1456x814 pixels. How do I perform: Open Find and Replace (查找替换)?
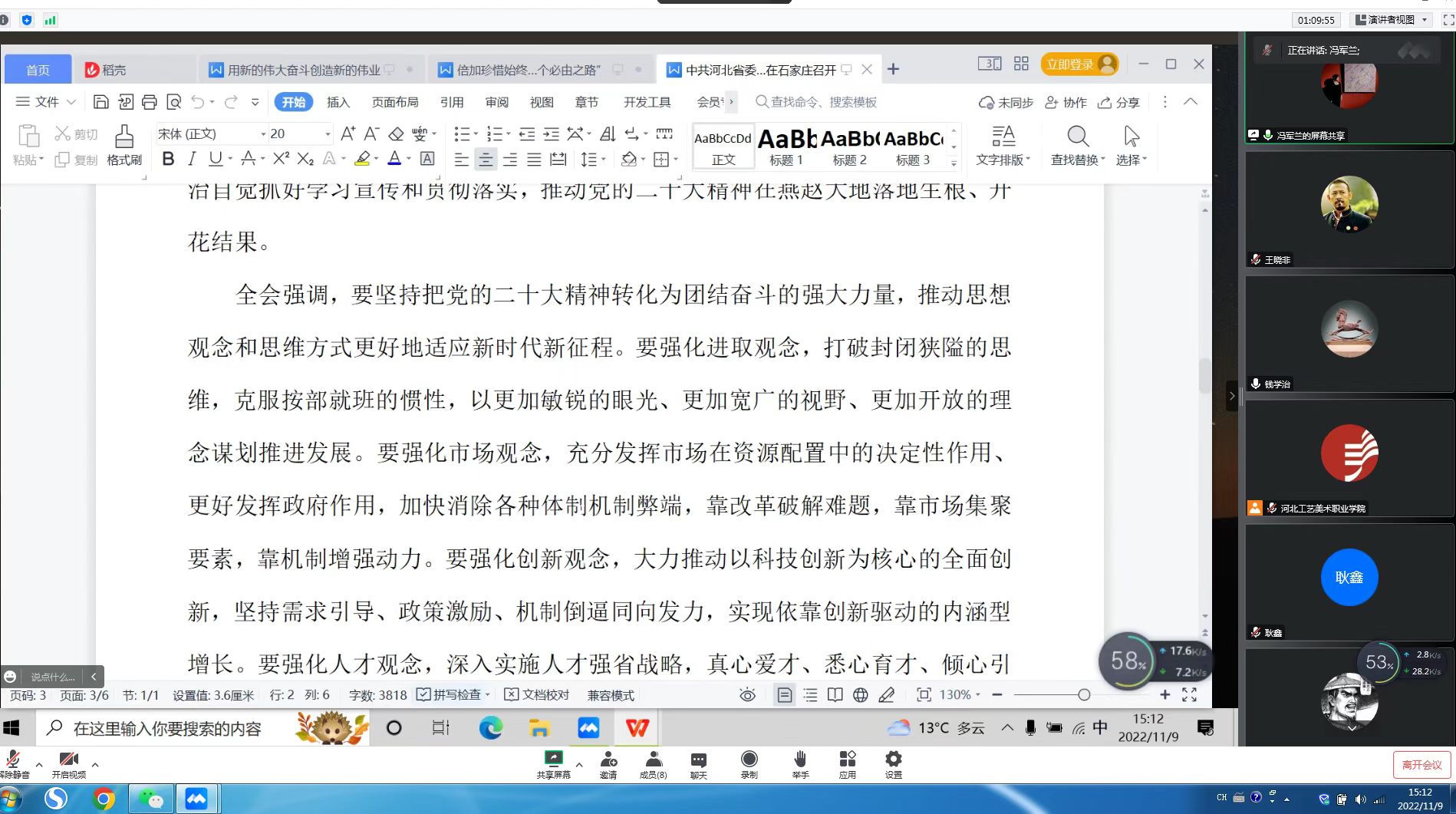(1077, 145)
